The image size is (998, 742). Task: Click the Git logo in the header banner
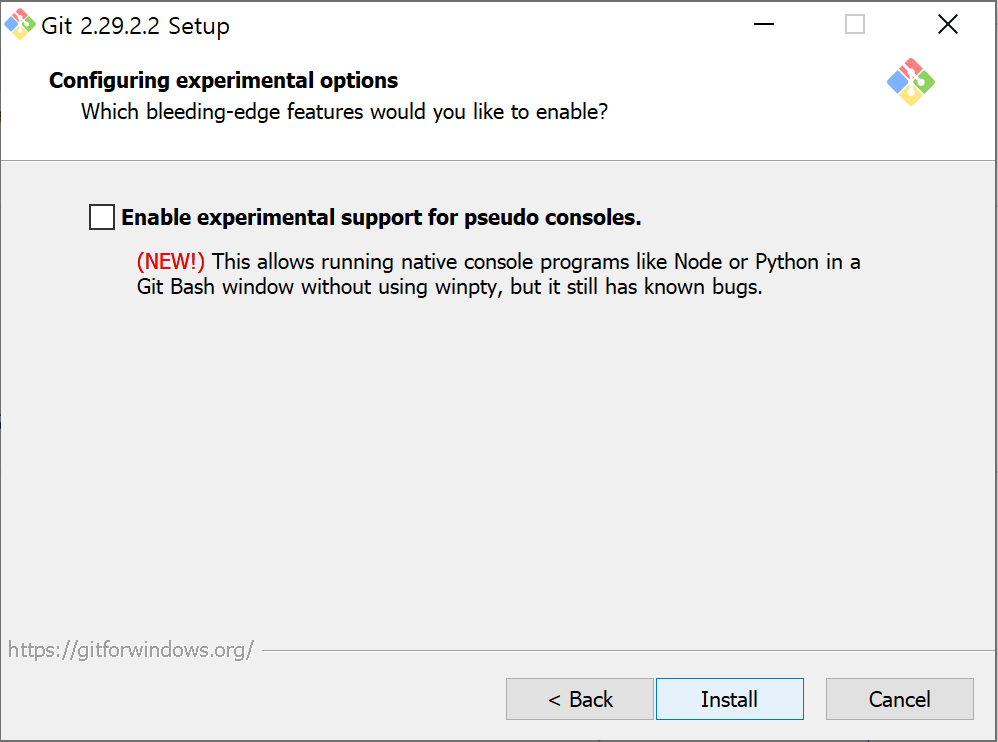tap(911, 82)
